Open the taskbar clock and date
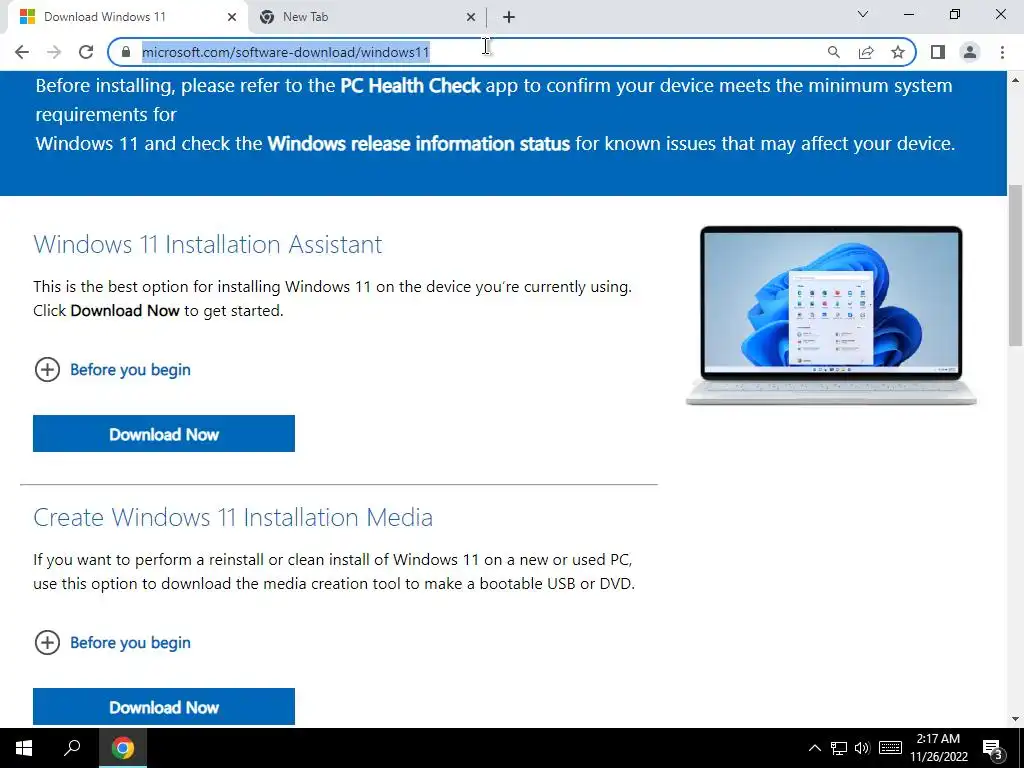This screenshot has width=1024, height=768. 938,748
